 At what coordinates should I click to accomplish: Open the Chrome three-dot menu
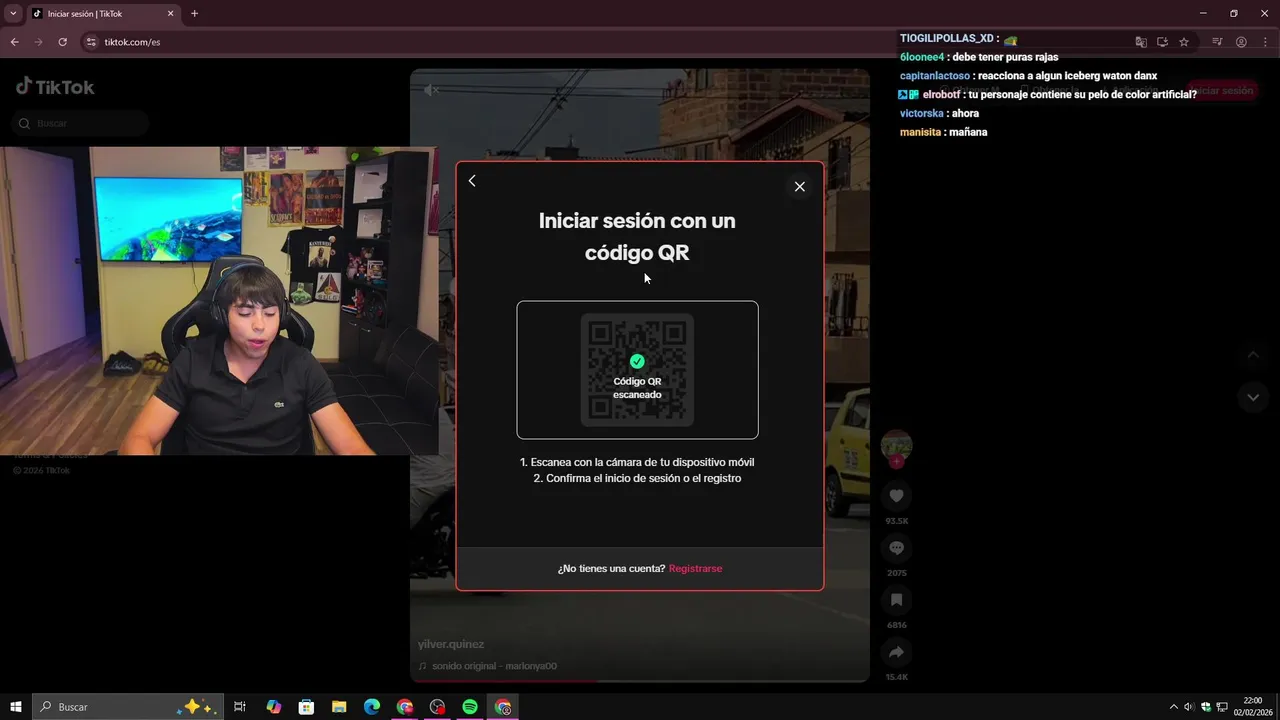[x=1265, y=42]
